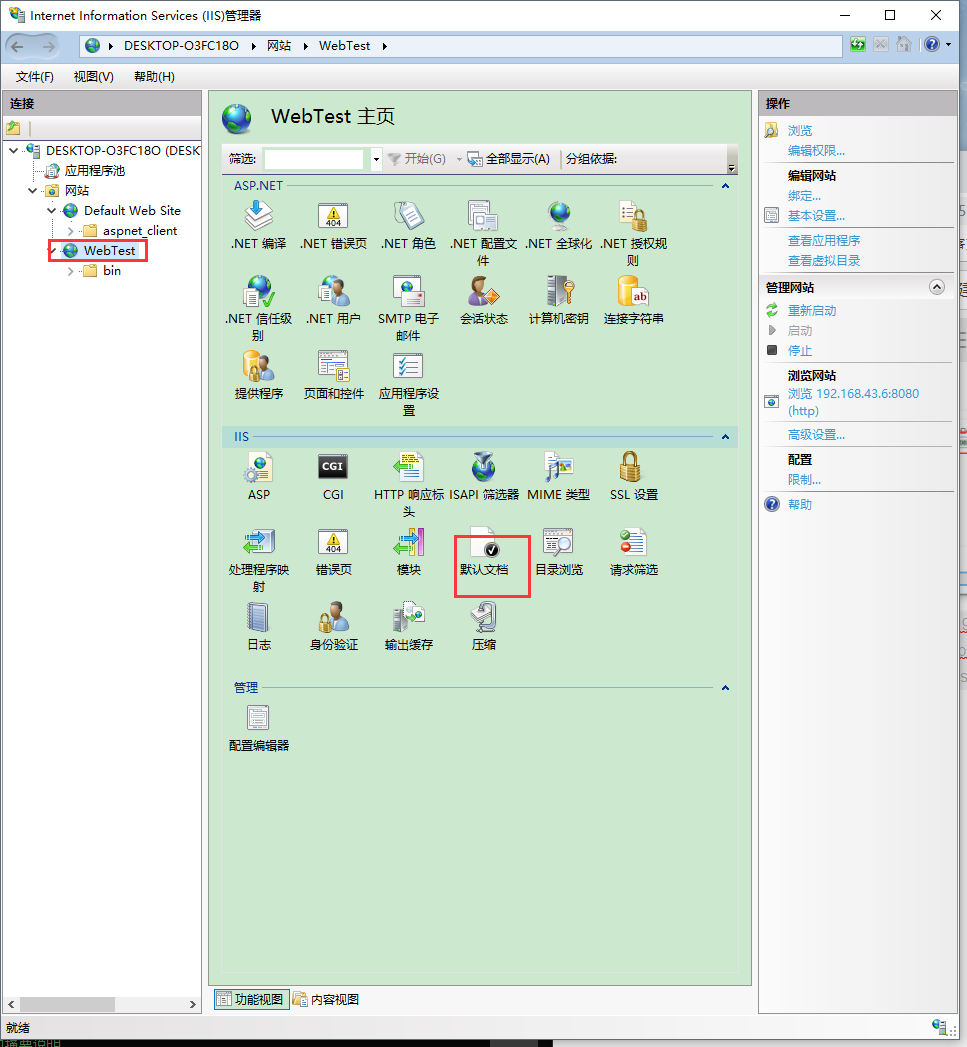Viewport: 967px width, 1047px height.
Task: Click the 重新启动 action link
Action: coord(812,310)
